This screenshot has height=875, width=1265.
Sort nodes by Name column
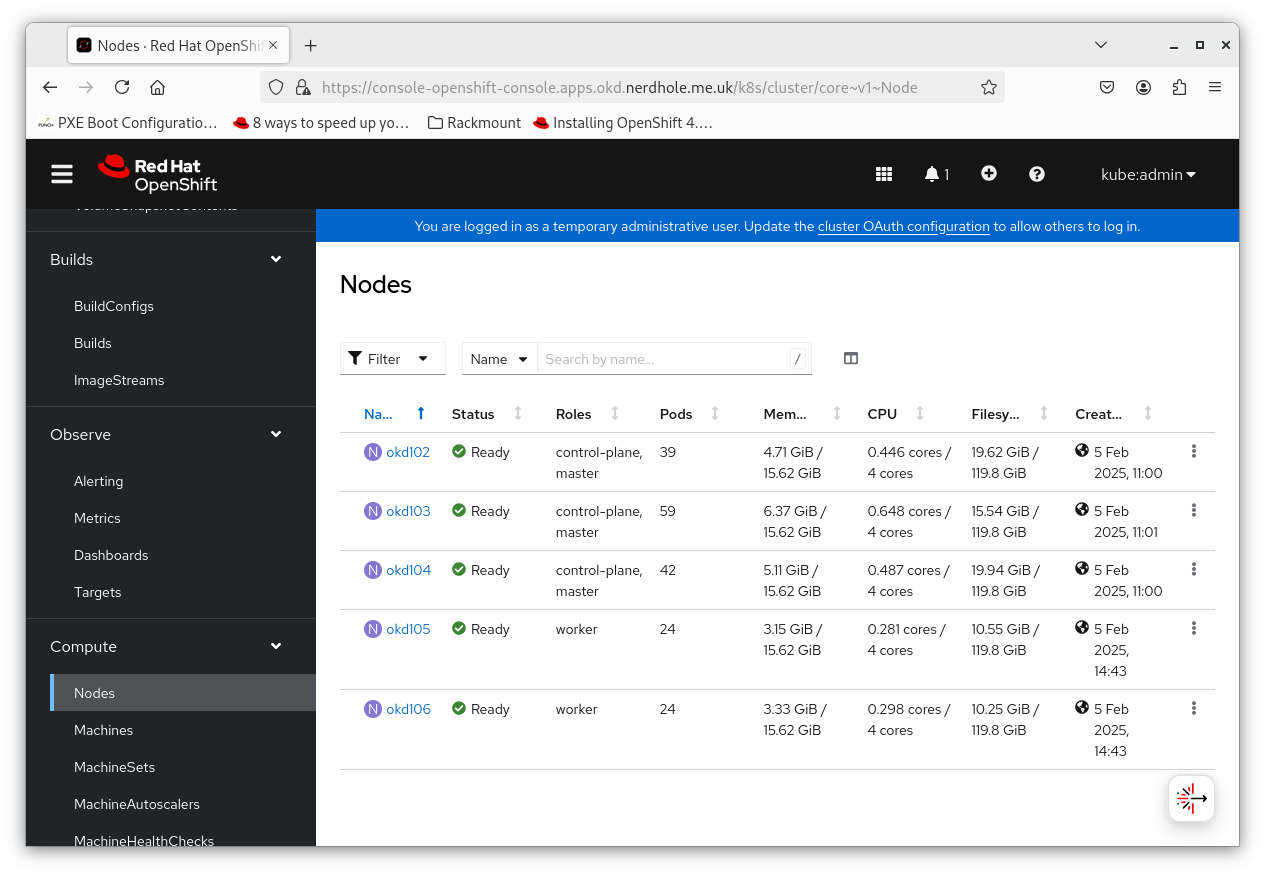[394, 413]
